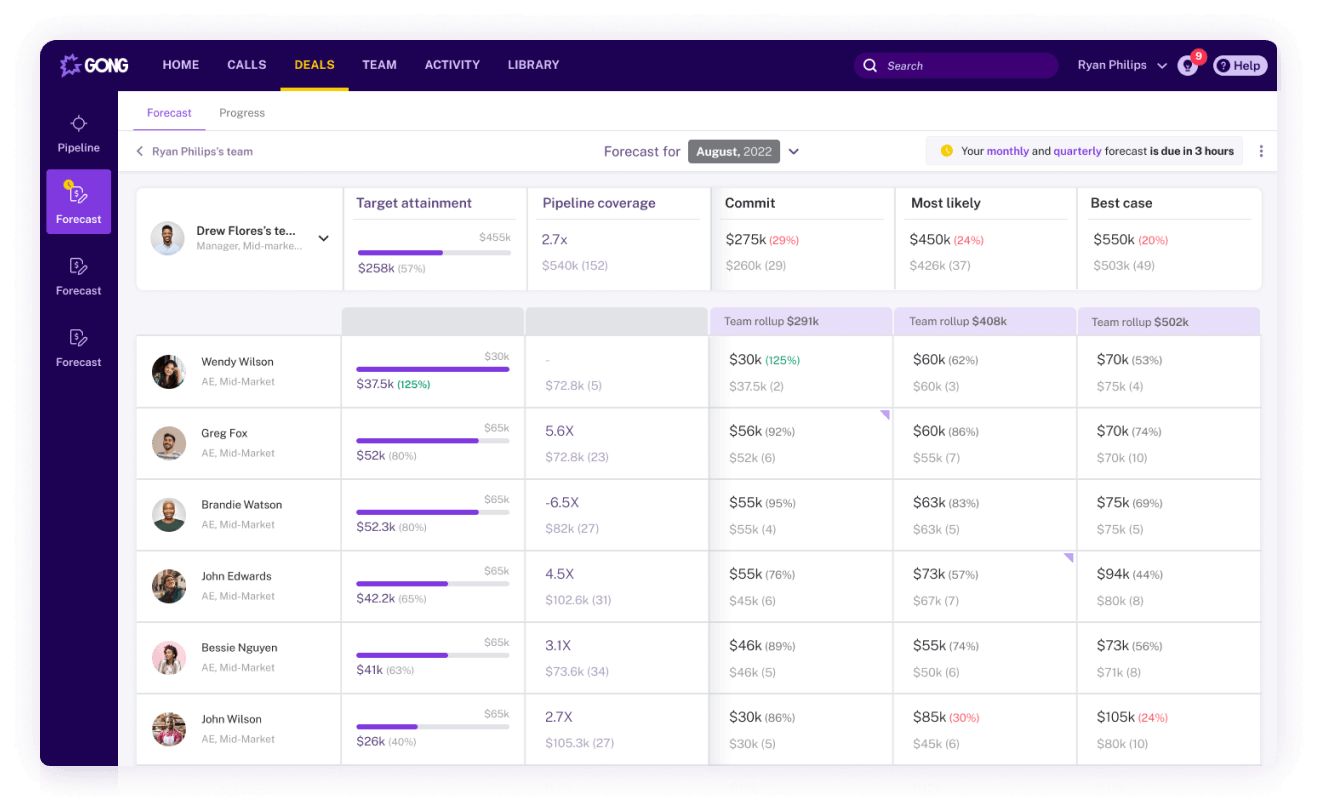Open the three-dot menu beside the forecast reminder
Image resolution: width=1317 pixels, height=806 pixels.
[1261, 151]
